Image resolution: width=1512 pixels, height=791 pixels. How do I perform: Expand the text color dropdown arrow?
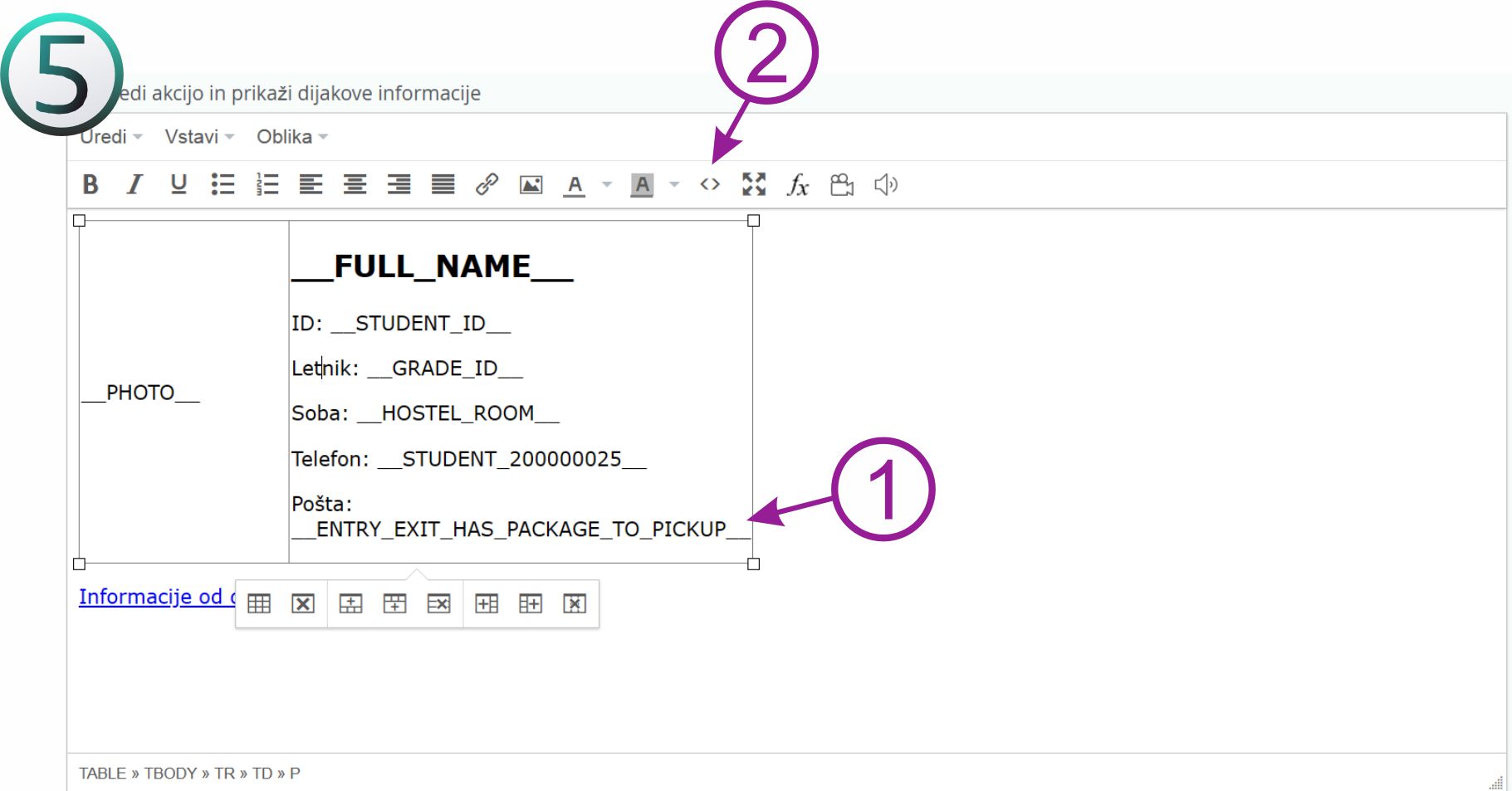[607, 184]
